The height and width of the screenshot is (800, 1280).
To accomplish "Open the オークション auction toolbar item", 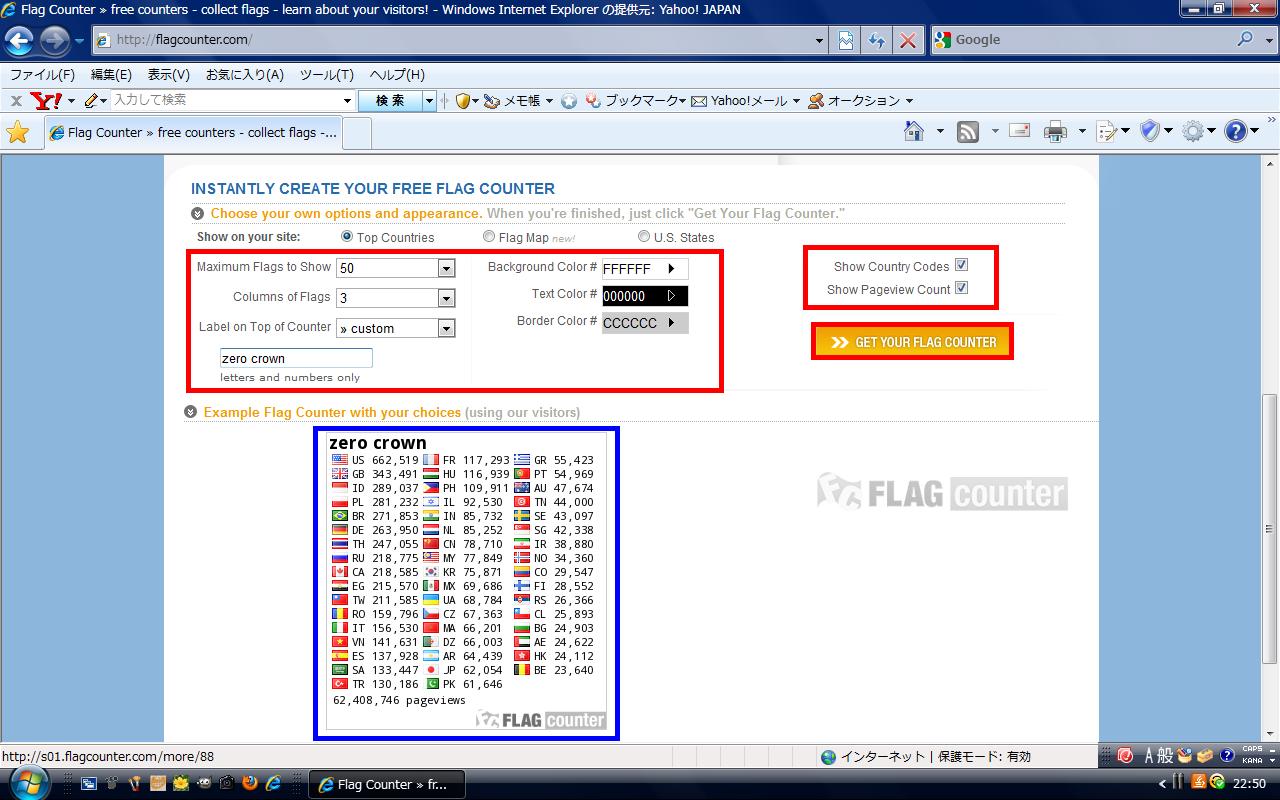I will click(x=860, y=100).
